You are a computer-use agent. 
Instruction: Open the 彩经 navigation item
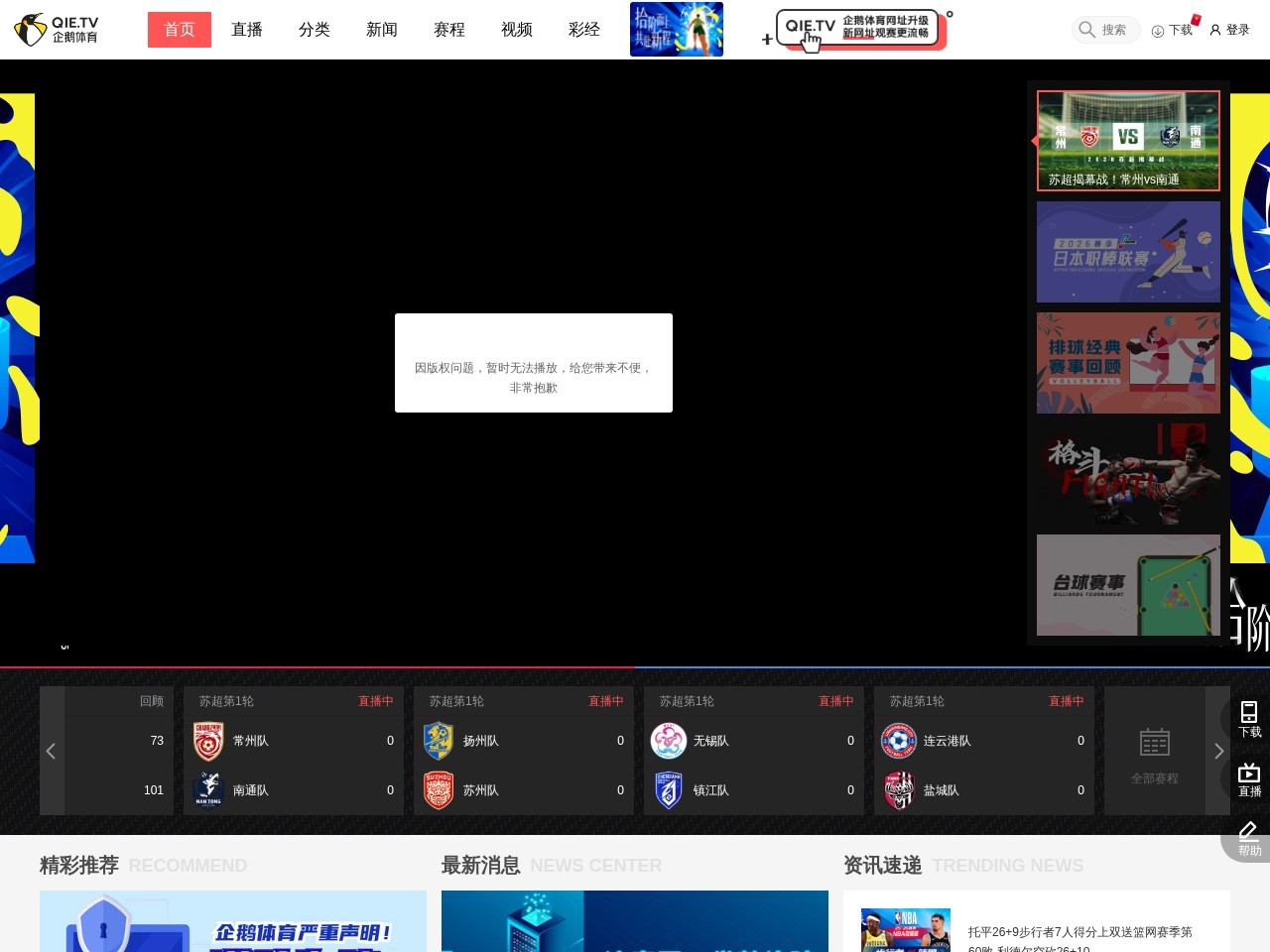point(584,30)
